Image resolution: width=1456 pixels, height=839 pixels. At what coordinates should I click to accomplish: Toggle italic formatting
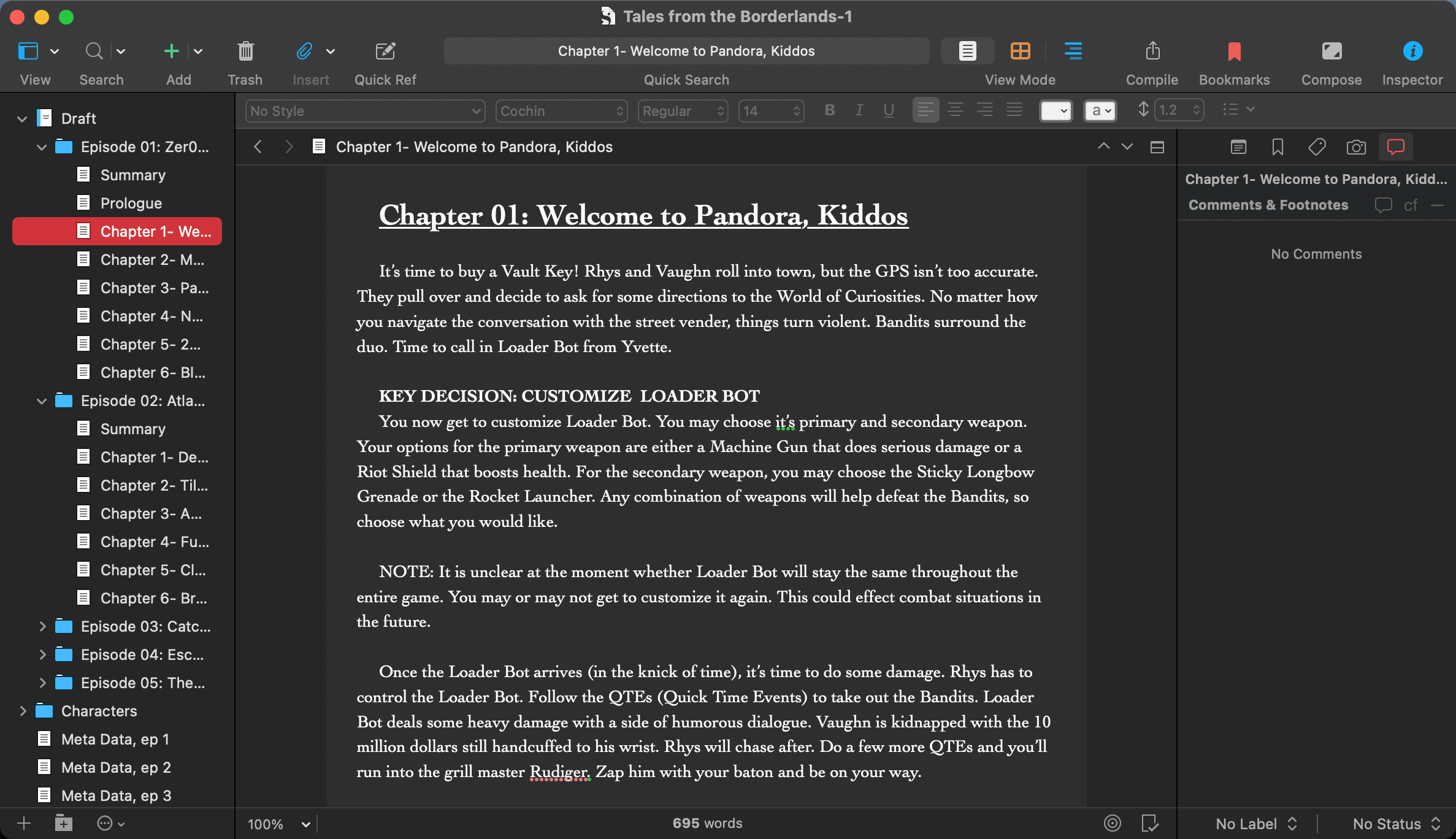click(859, 110)
